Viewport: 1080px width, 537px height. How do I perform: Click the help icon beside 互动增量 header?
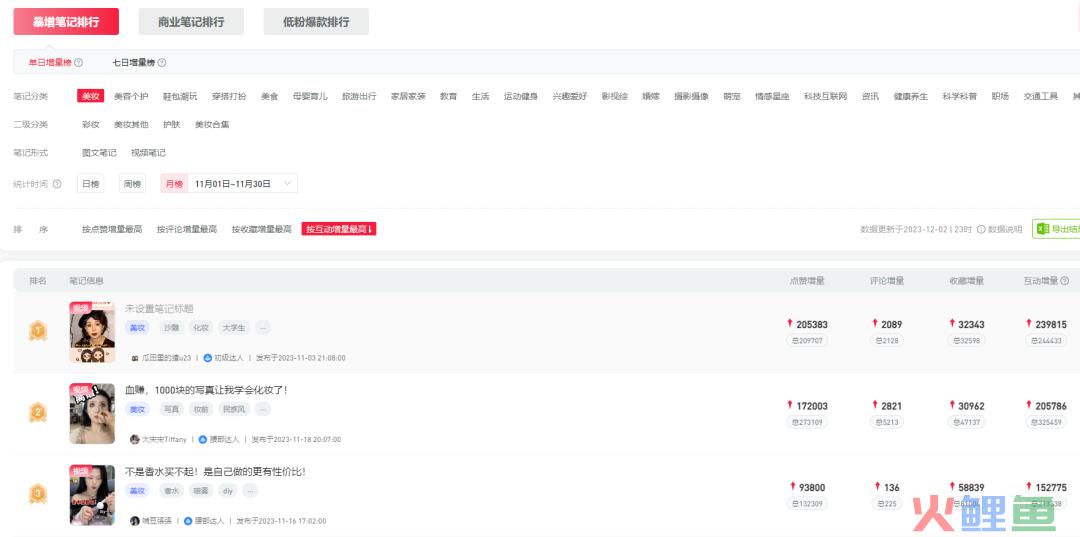click(1064, 281)
